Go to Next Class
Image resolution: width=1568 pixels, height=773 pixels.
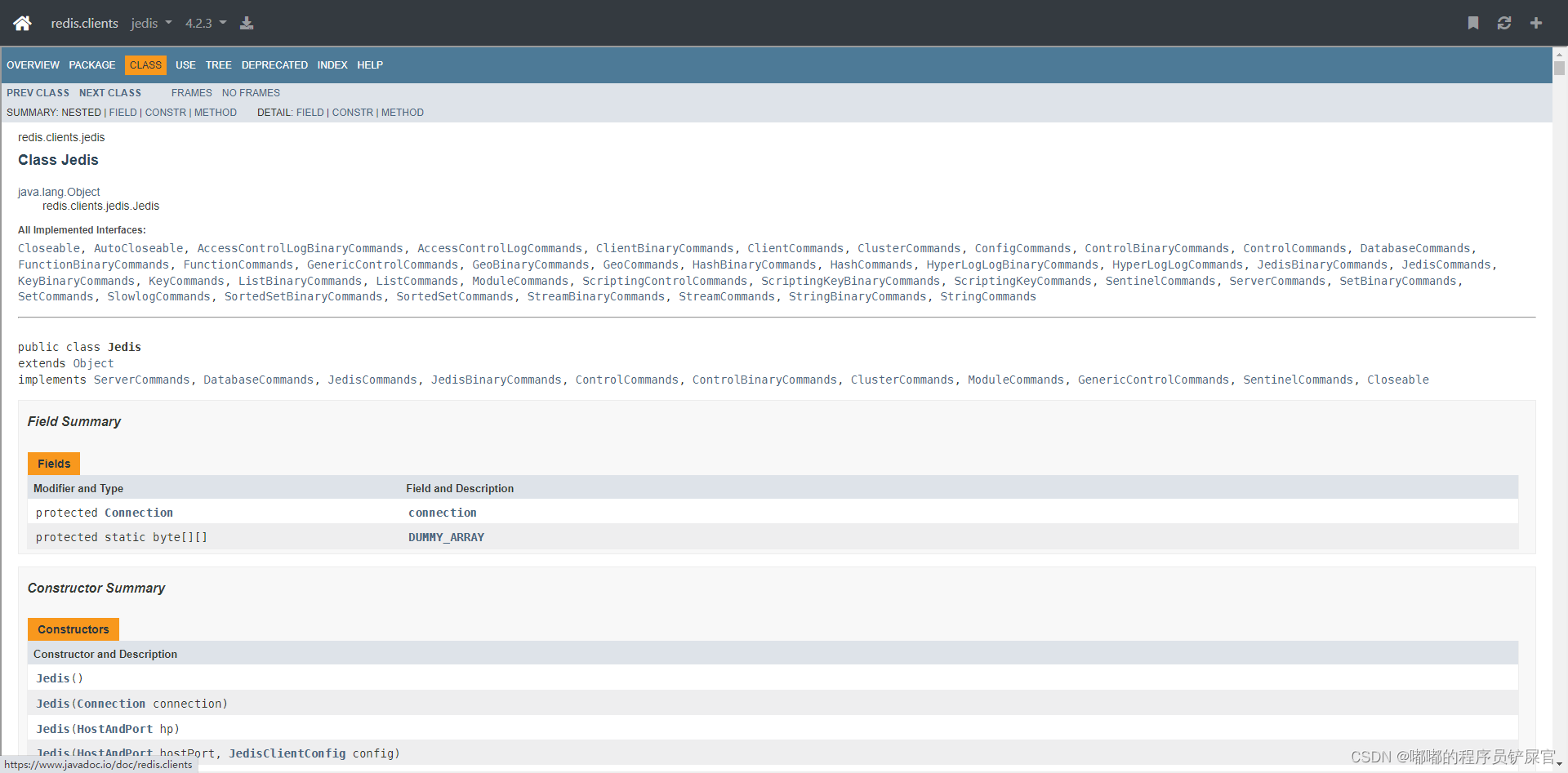pyautogui.click(x=110, y=93)
